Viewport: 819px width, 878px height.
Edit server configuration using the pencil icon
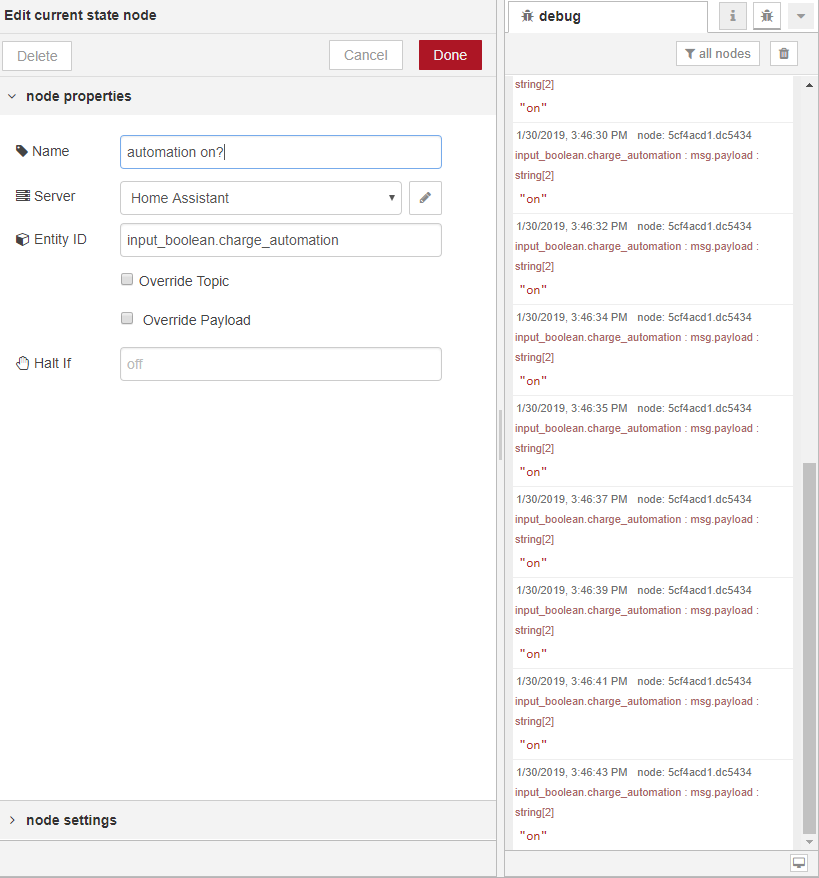click(425, 197)
